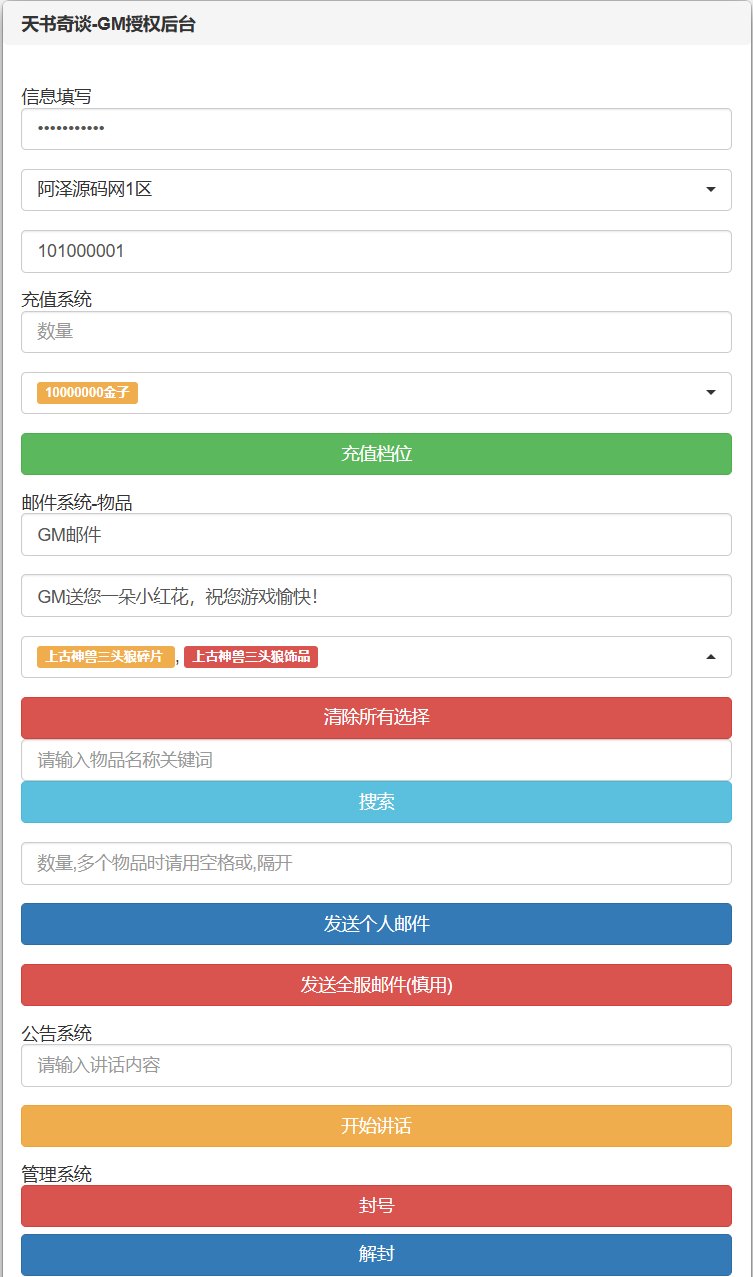Click the item name keyword search field
Screen dimensions: 753x1277
point(376,760)
